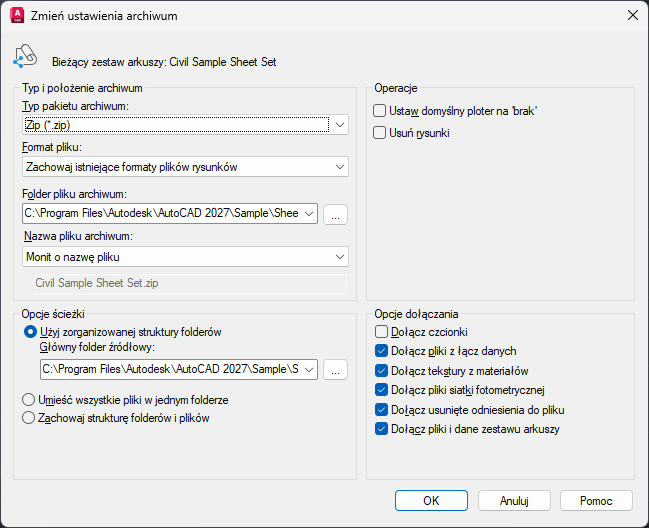Check the 'Usuń rysunki' option
This screenshot has width=649, height=528.
pyautogui.click(x=380, y=132)
